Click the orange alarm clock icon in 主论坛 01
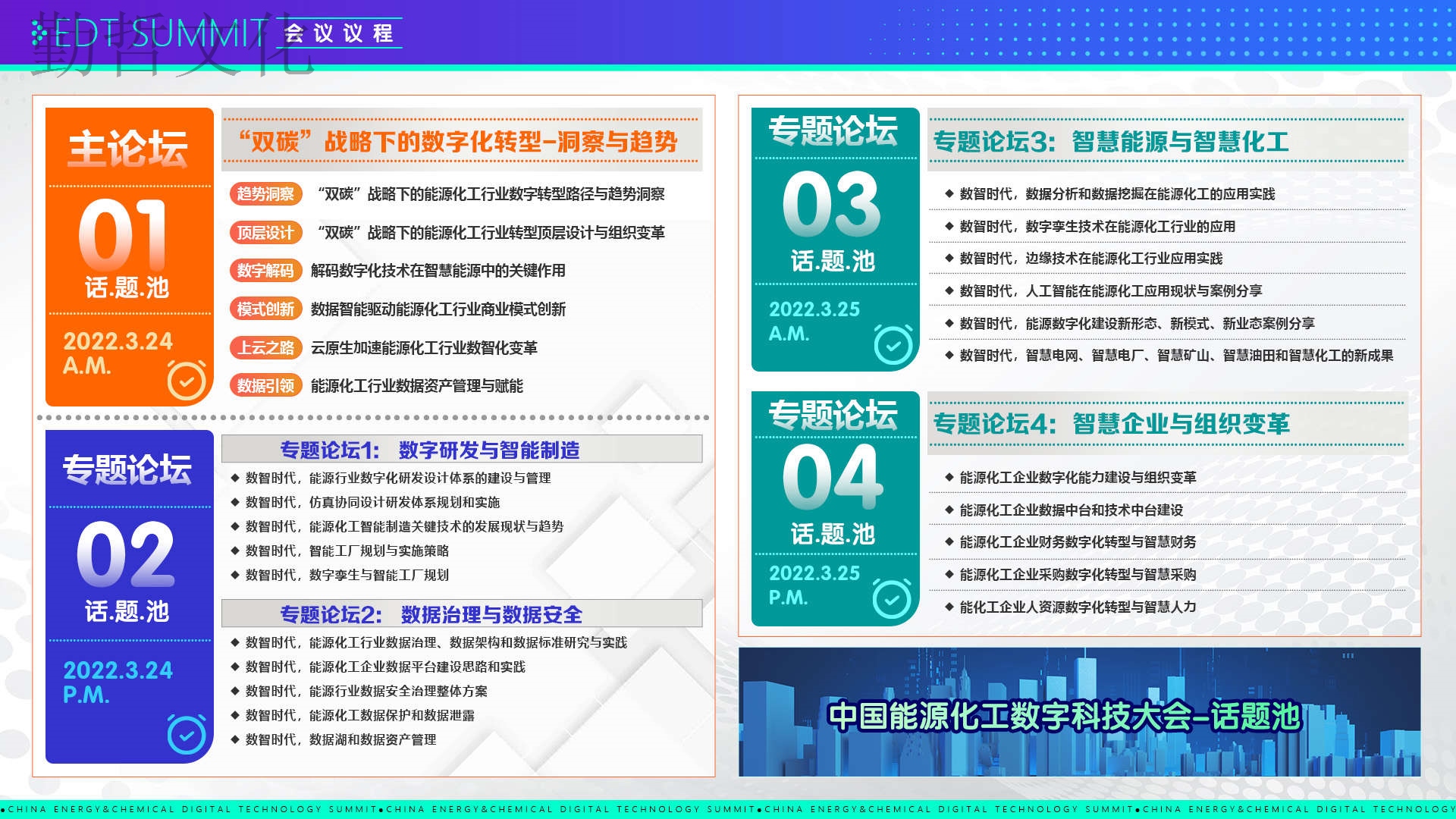 tap(187, 380)
